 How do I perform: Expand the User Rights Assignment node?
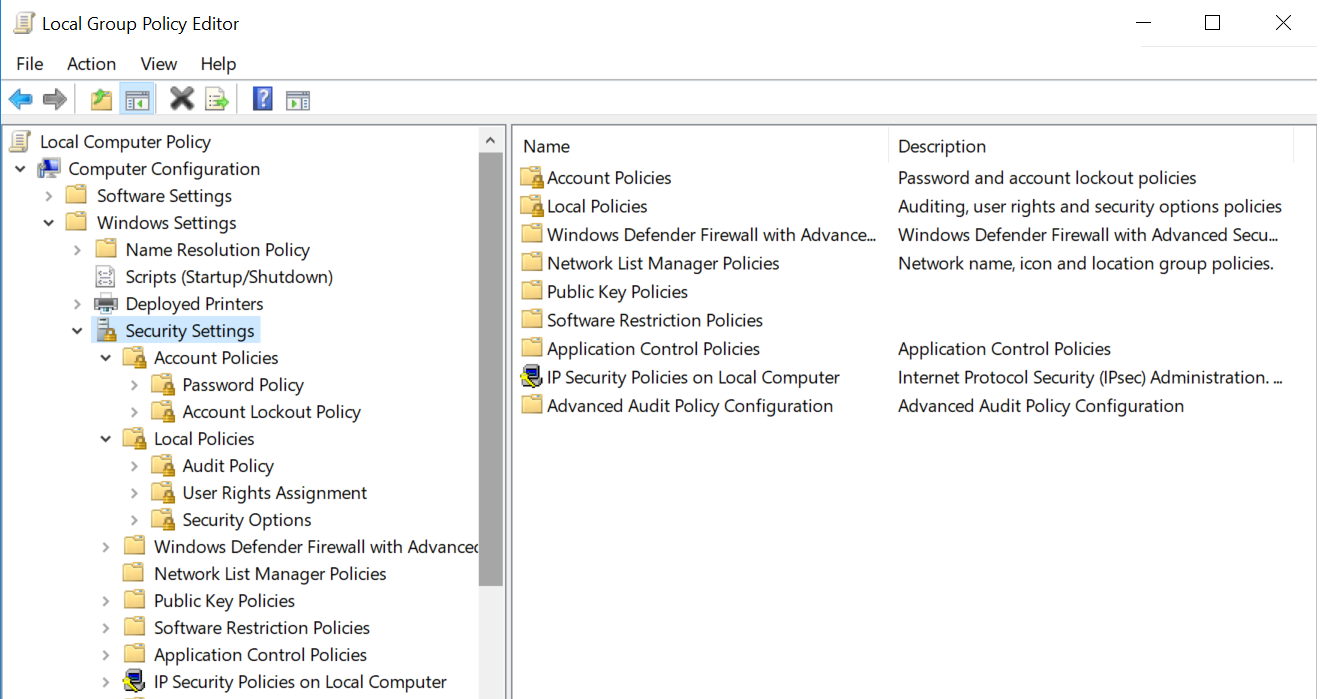[x=134, y=493]
